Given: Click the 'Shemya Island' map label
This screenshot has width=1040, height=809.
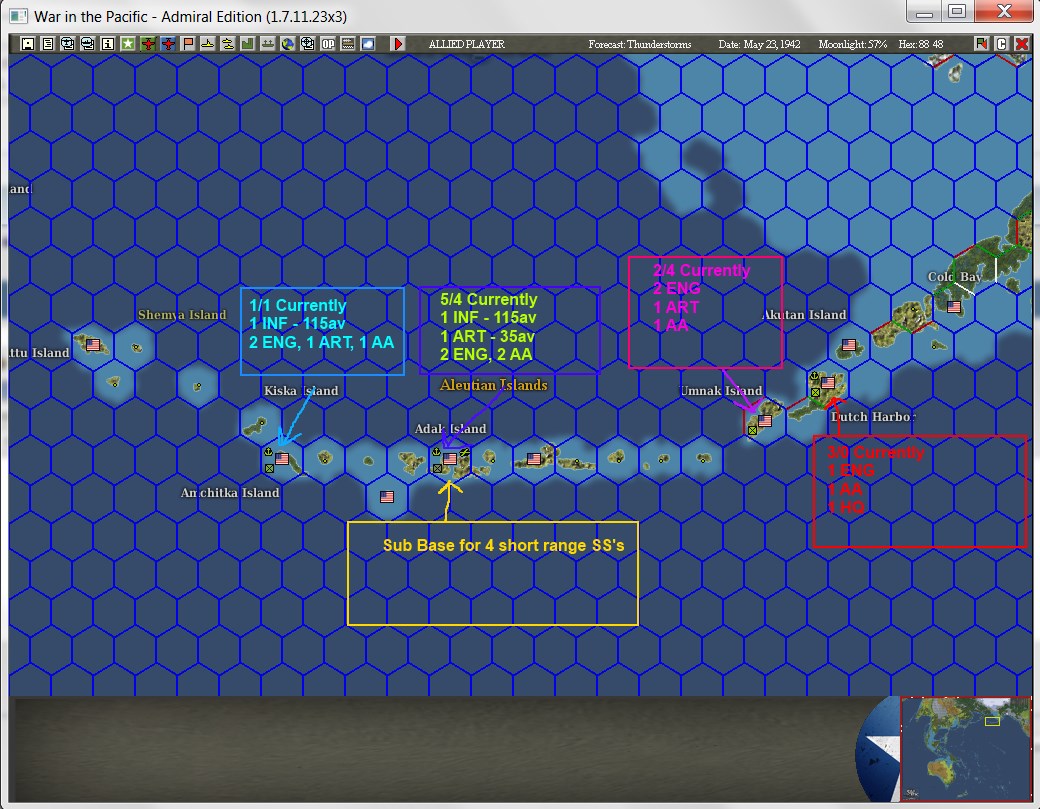Looking at the screenshot, I should pos(182,314).
